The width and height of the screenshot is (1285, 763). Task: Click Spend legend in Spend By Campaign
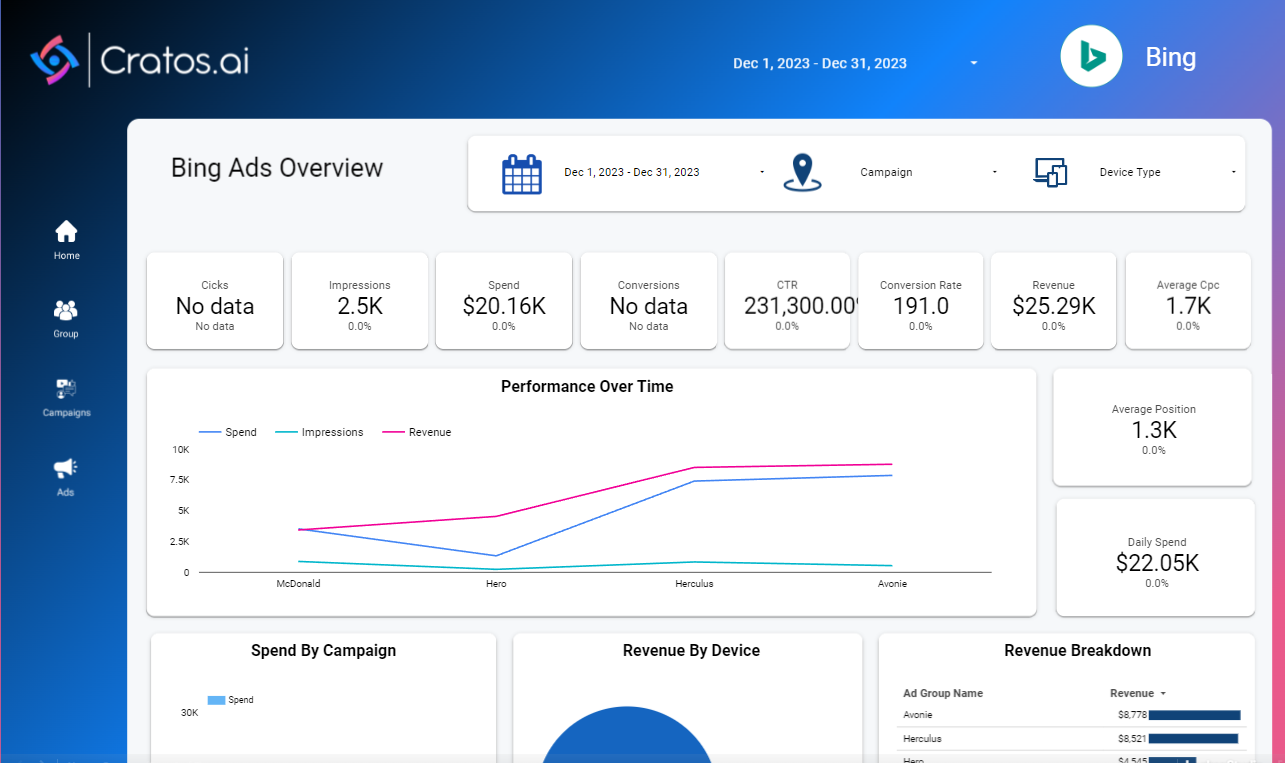pyautogui.click(x=231, y=700)
